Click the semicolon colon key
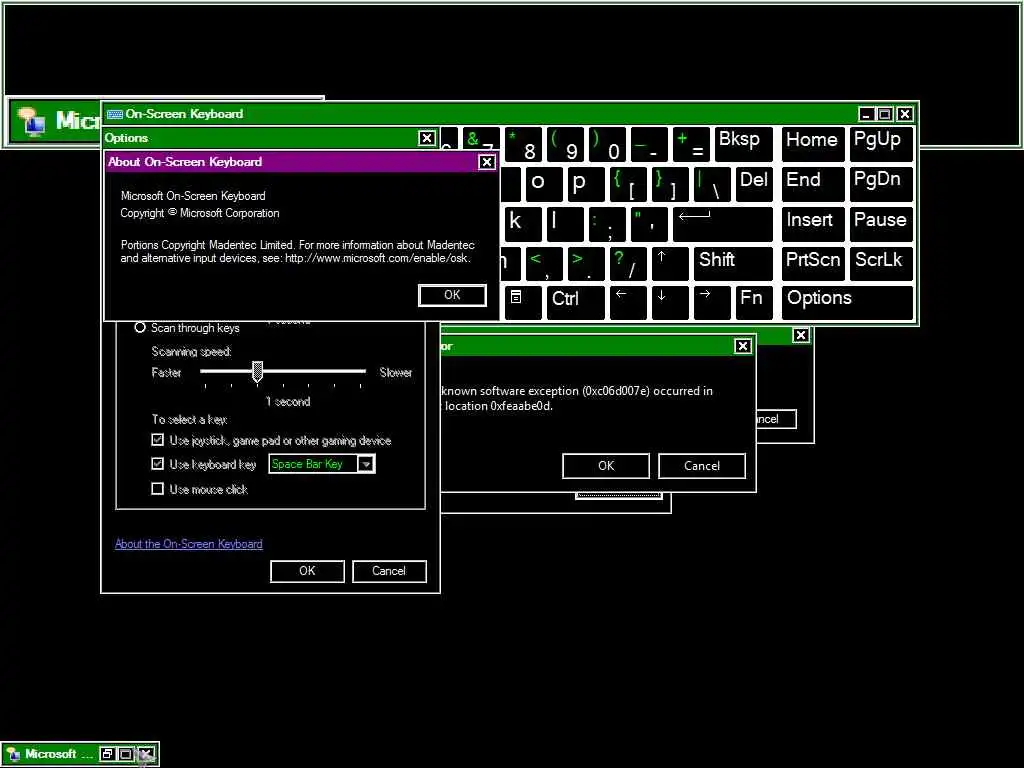1024x768 pixels. (x=607, y=225)
